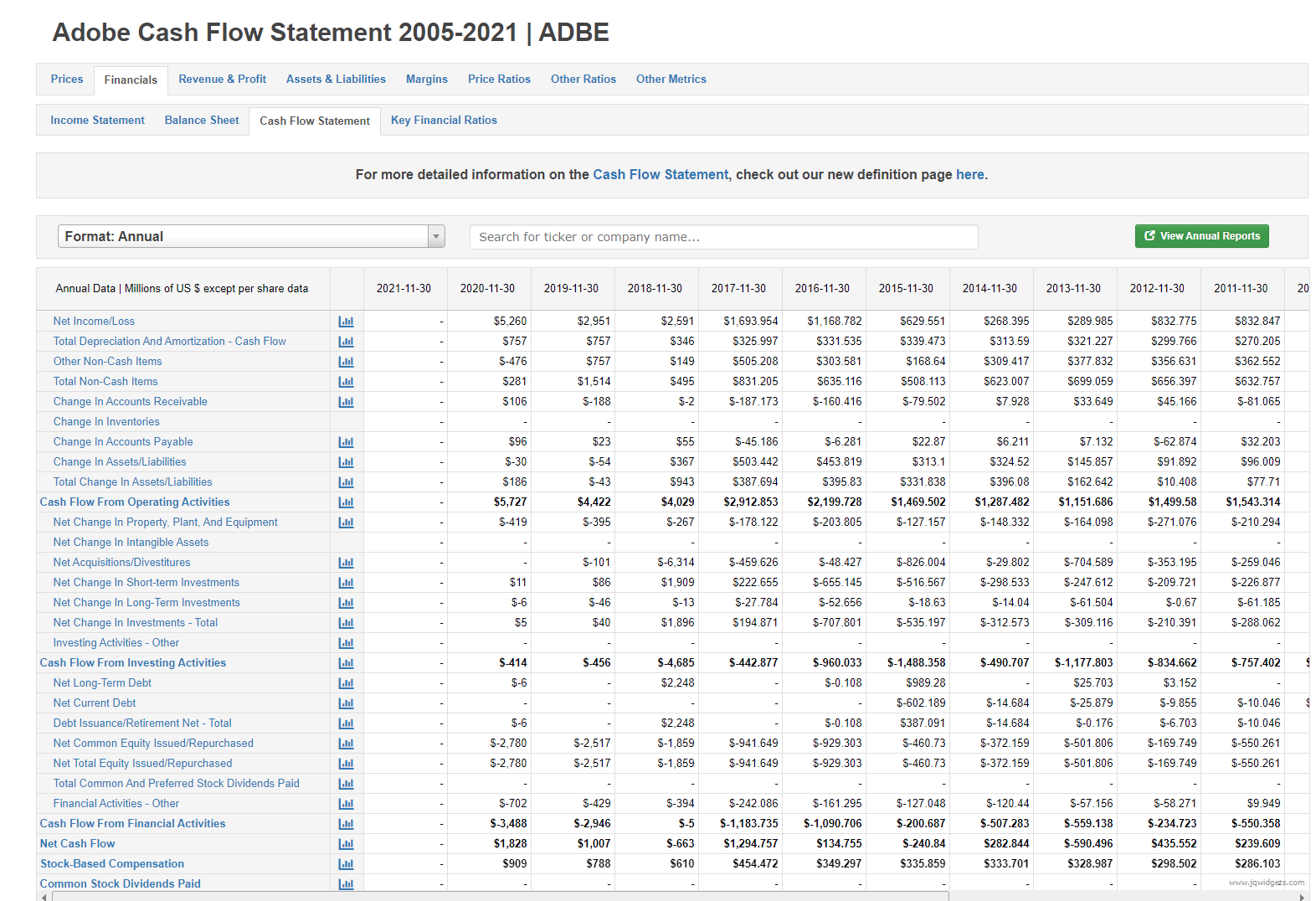Open chart icon for Net Total Equity Issued/Repurchased
This screenshot has height=901, width=1316.
point(346,764)
